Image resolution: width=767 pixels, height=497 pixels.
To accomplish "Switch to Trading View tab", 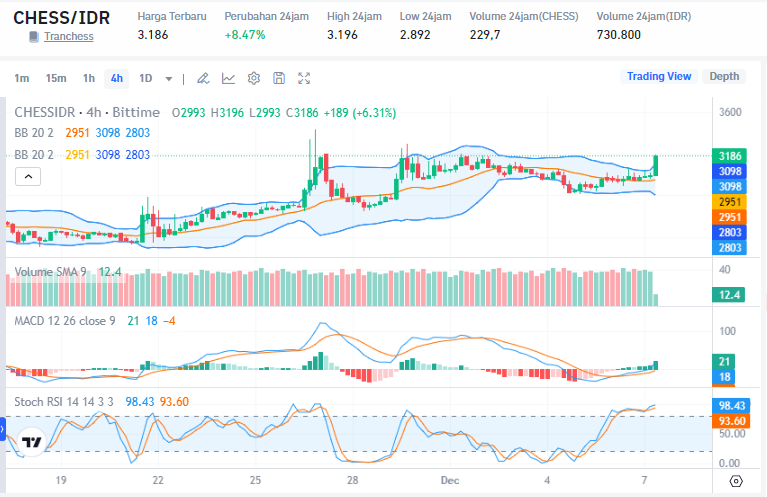I will point(659,76).
